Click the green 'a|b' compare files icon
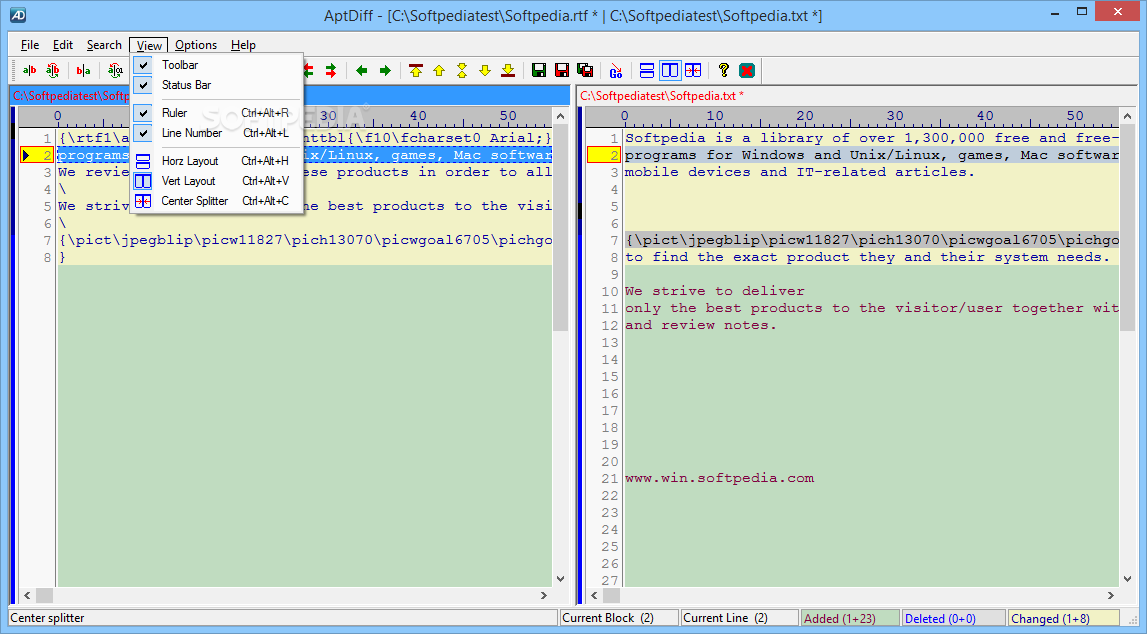1147x634 pixels. click(29, 70)
